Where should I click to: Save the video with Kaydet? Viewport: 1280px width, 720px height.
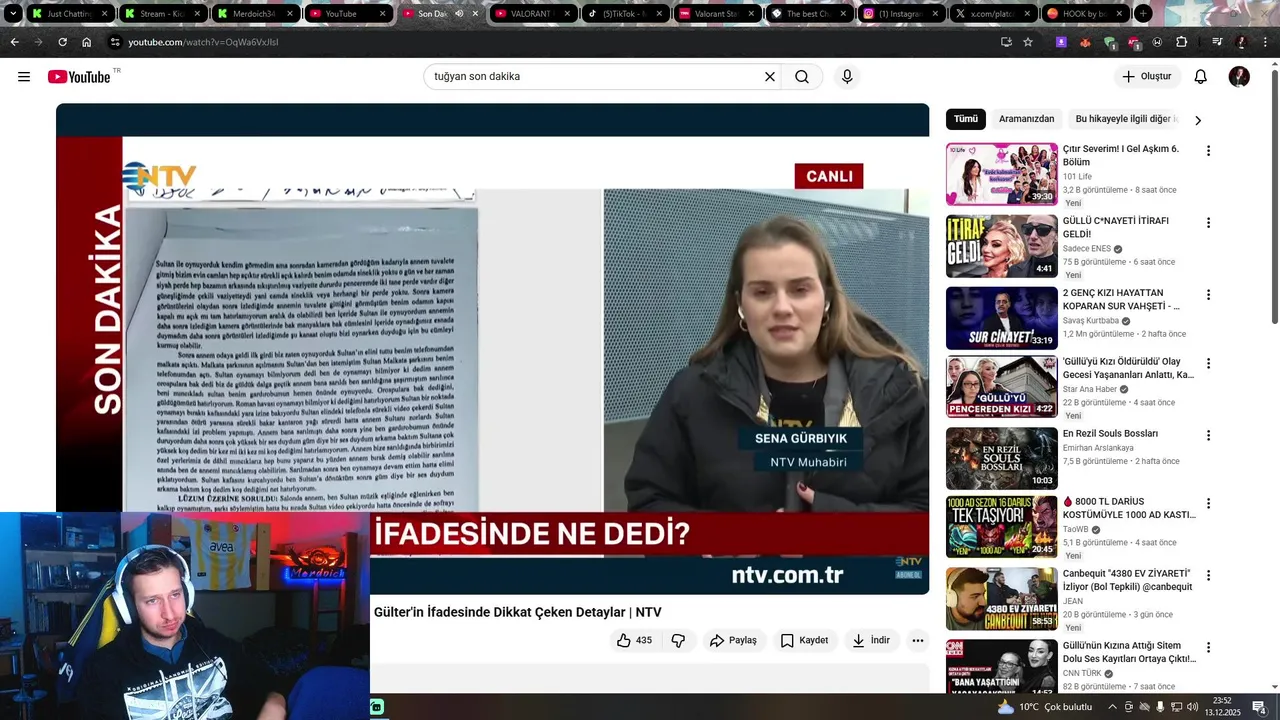tap(804, 641)
